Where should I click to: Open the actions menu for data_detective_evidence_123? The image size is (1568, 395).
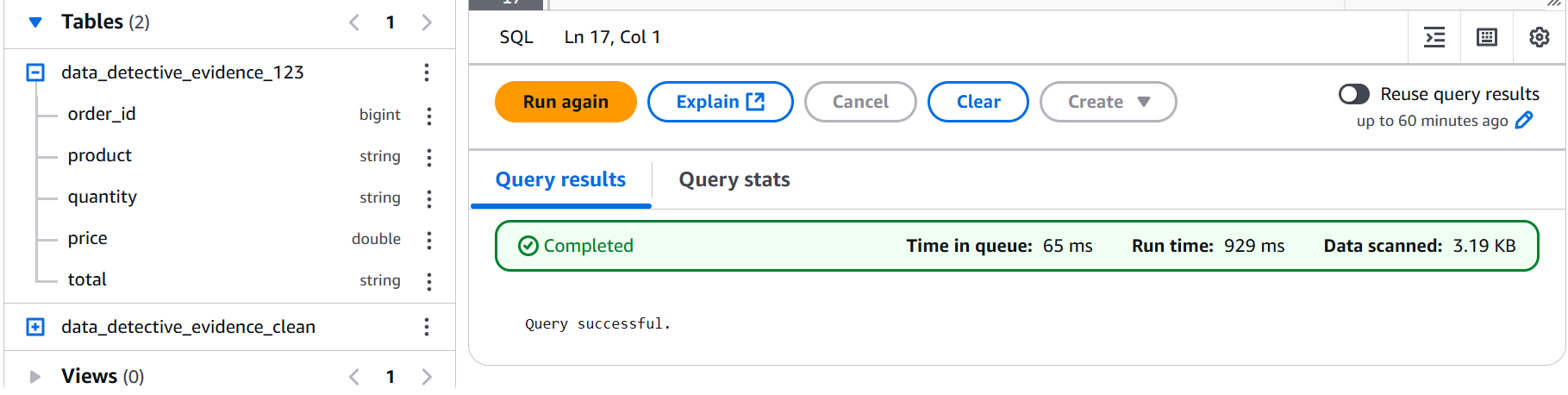pos(427,72)
